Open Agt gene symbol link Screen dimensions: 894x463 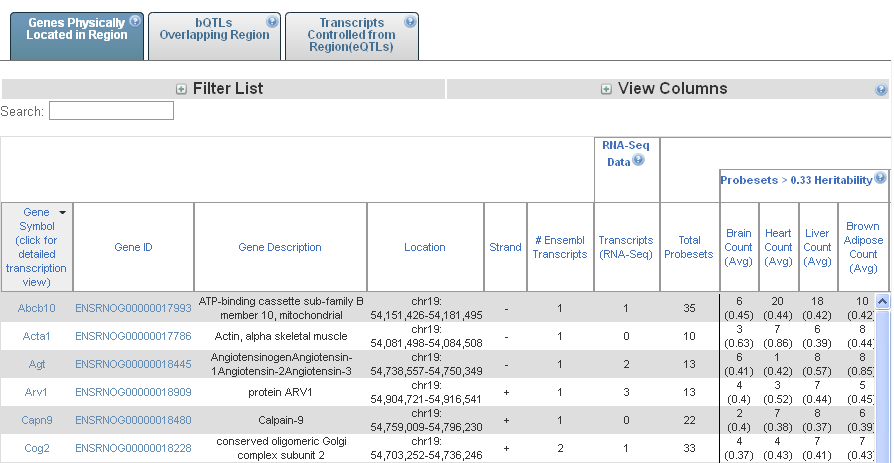click(36, 364)
